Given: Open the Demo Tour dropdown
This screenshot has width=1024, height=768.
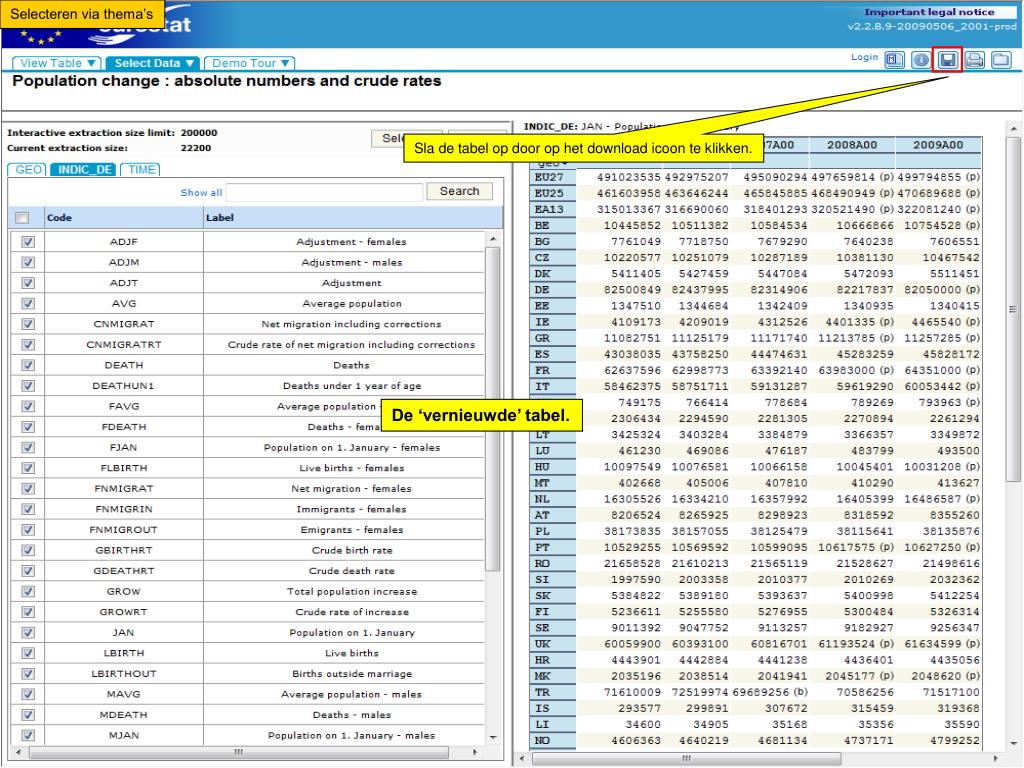Looking at the screenshot, I should 250,63.
